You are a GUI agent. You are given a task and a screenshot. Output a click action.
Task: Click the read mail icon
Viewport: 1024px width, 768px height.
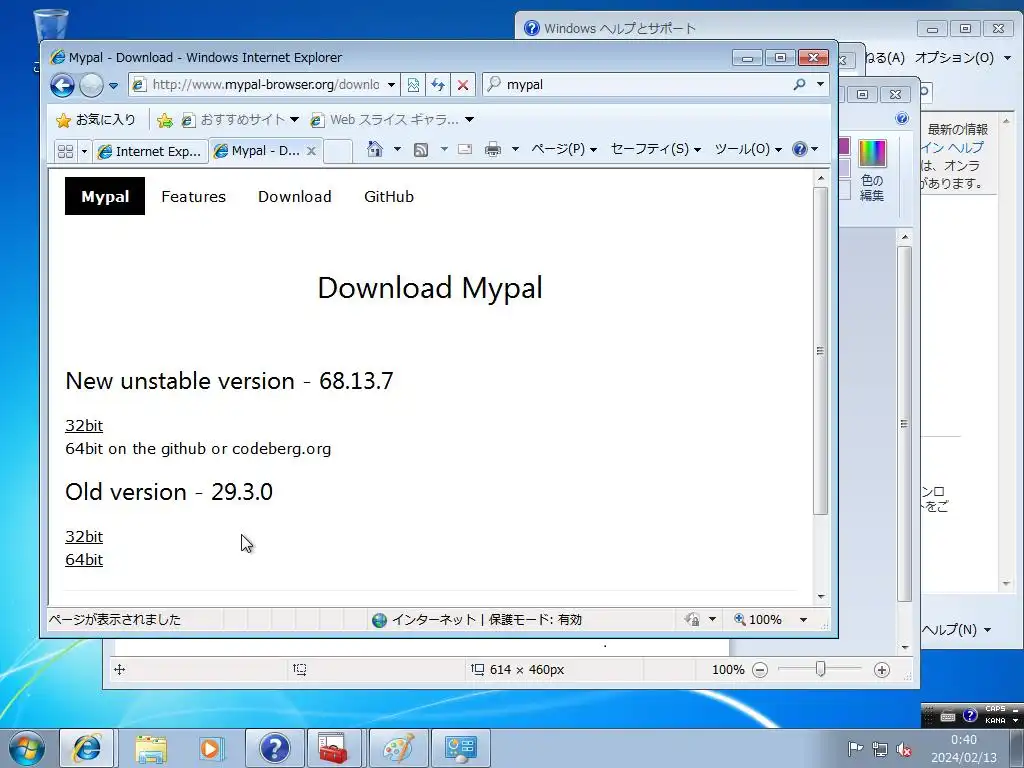pos(465,150)
